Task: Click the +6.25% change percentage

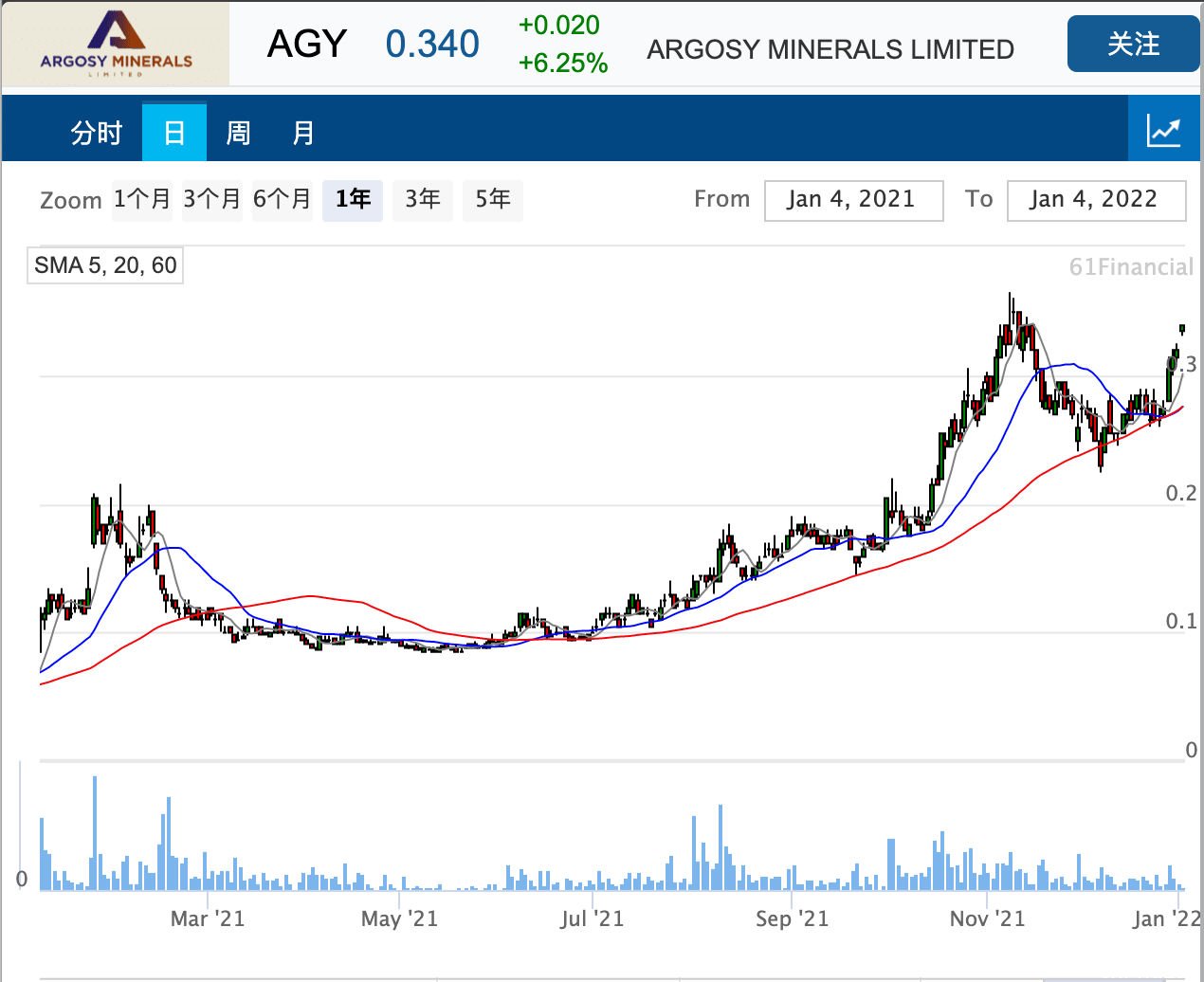Action: (x=563, y=64)
